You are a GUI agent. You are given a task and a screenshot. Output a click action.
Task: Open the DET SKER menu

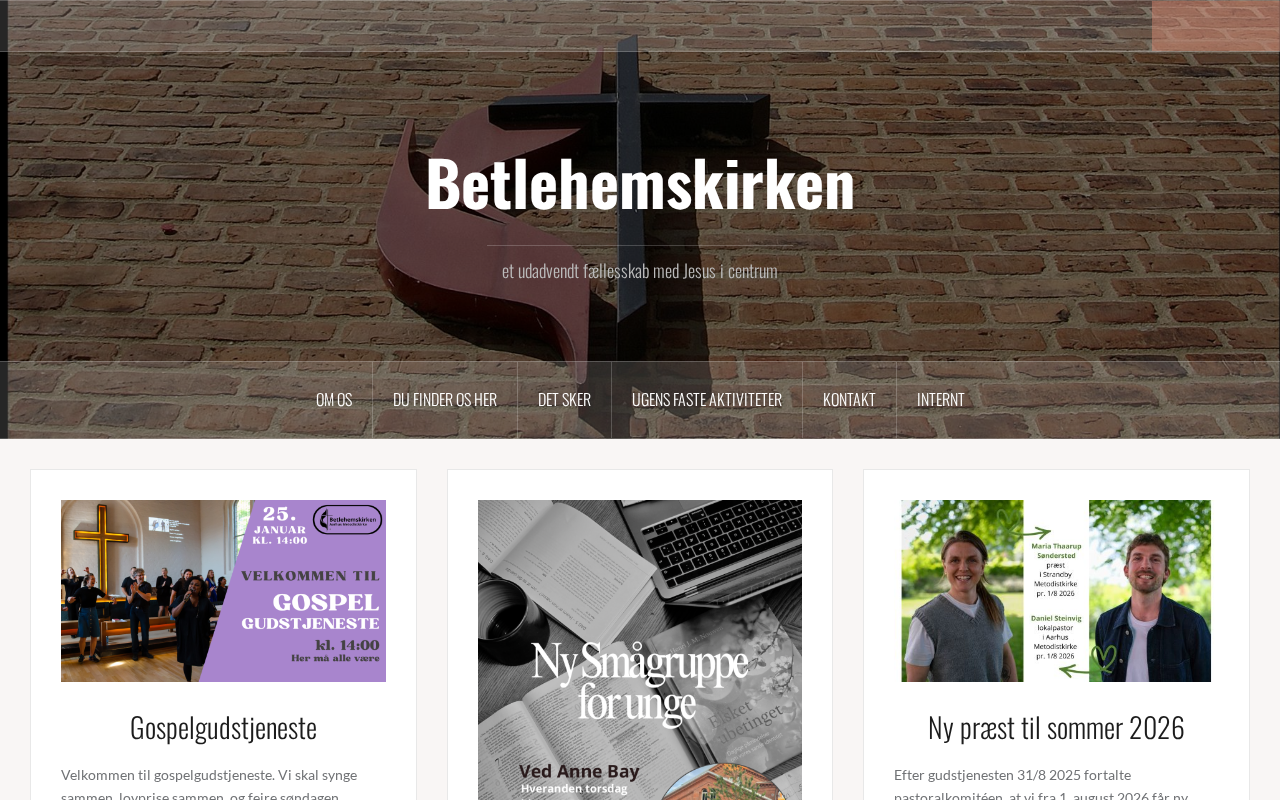[x=564, y=400]
